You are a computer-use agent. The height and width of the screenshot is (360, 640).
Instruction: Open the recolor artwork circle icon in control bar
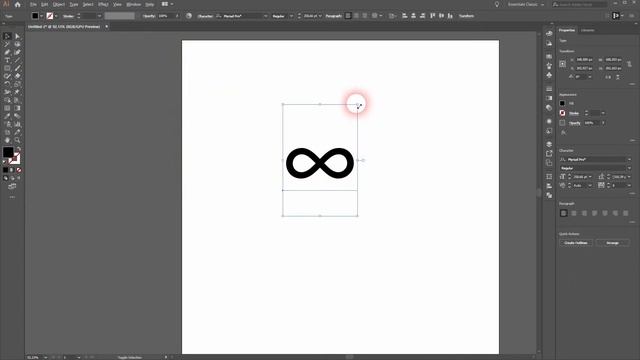point(189,16)
